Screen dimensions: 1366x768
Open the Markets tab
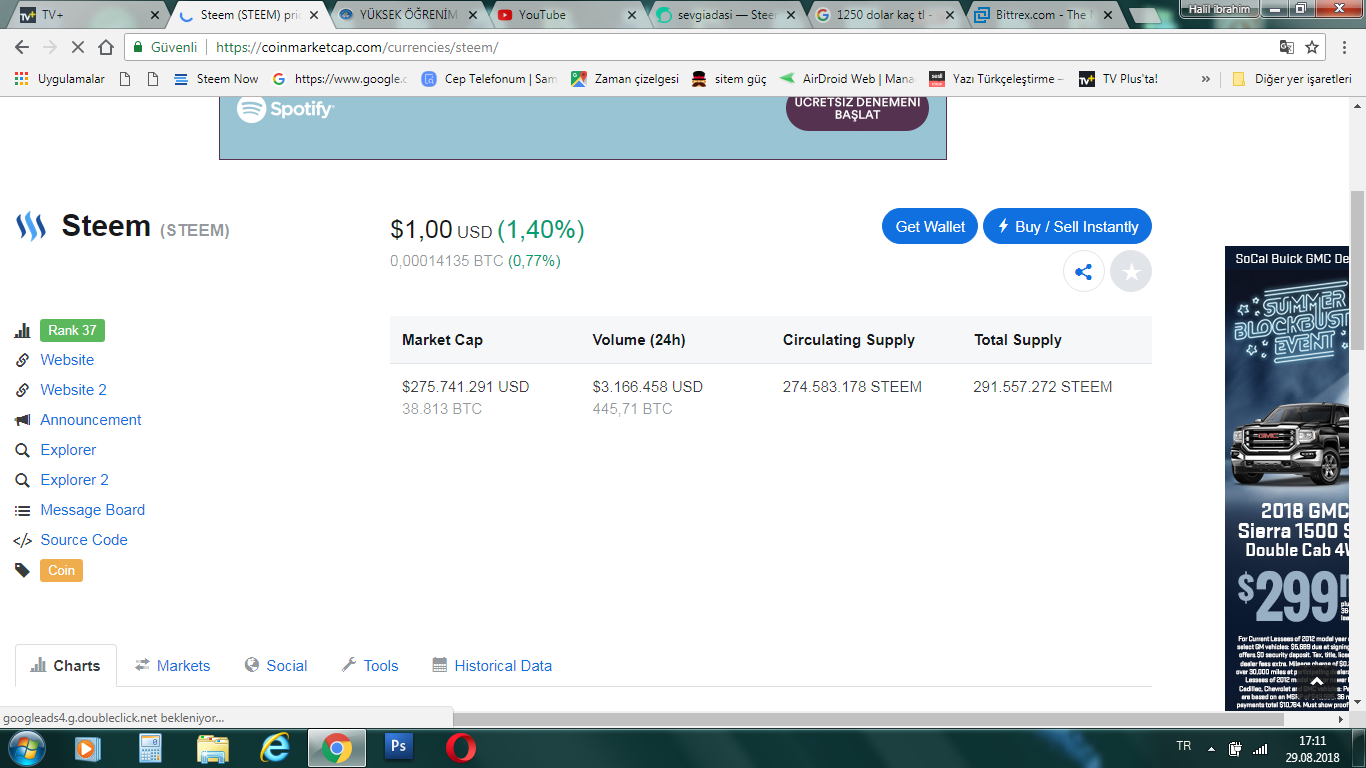click(x=173, y=666)
